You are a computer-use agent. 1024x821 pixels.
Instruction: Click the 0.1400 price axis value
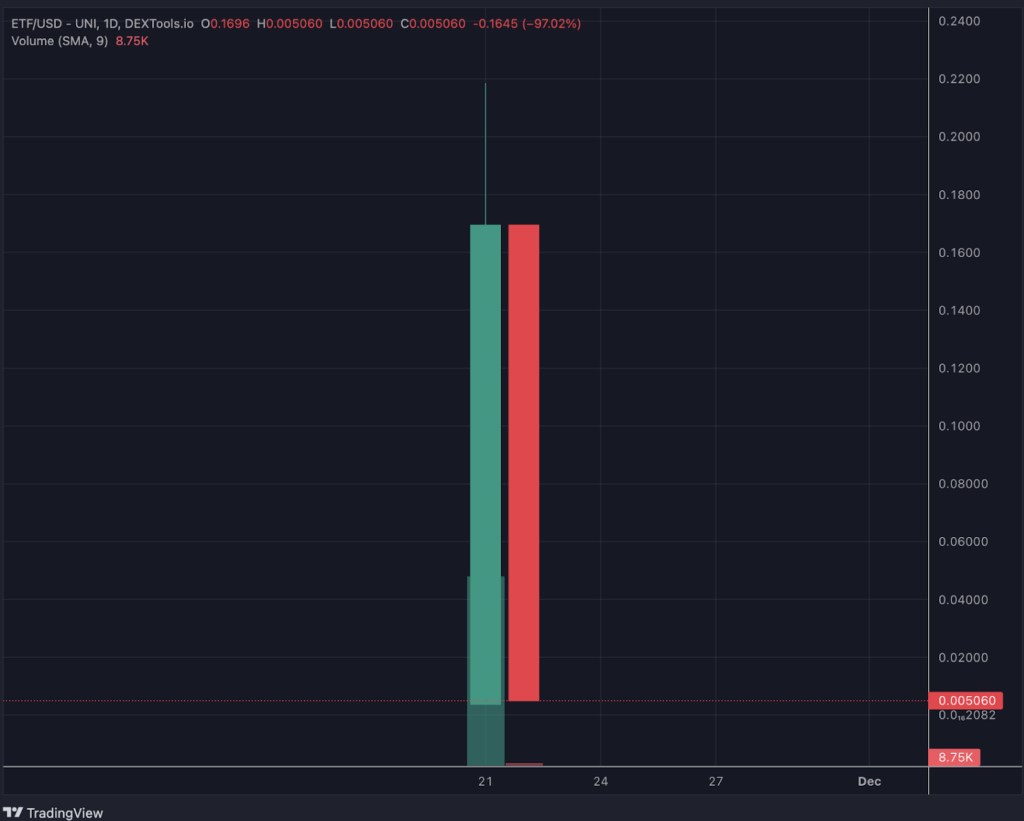coord(959,310)
